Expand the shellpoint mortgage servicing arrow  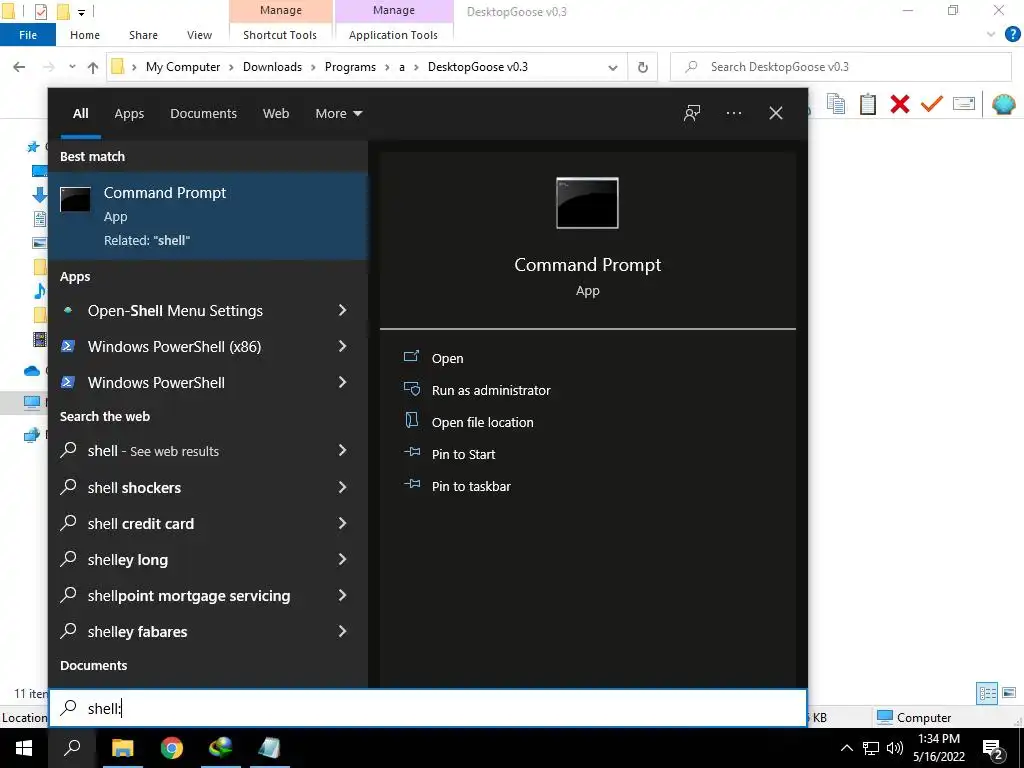pyautogui.click(x=342, y=595)
